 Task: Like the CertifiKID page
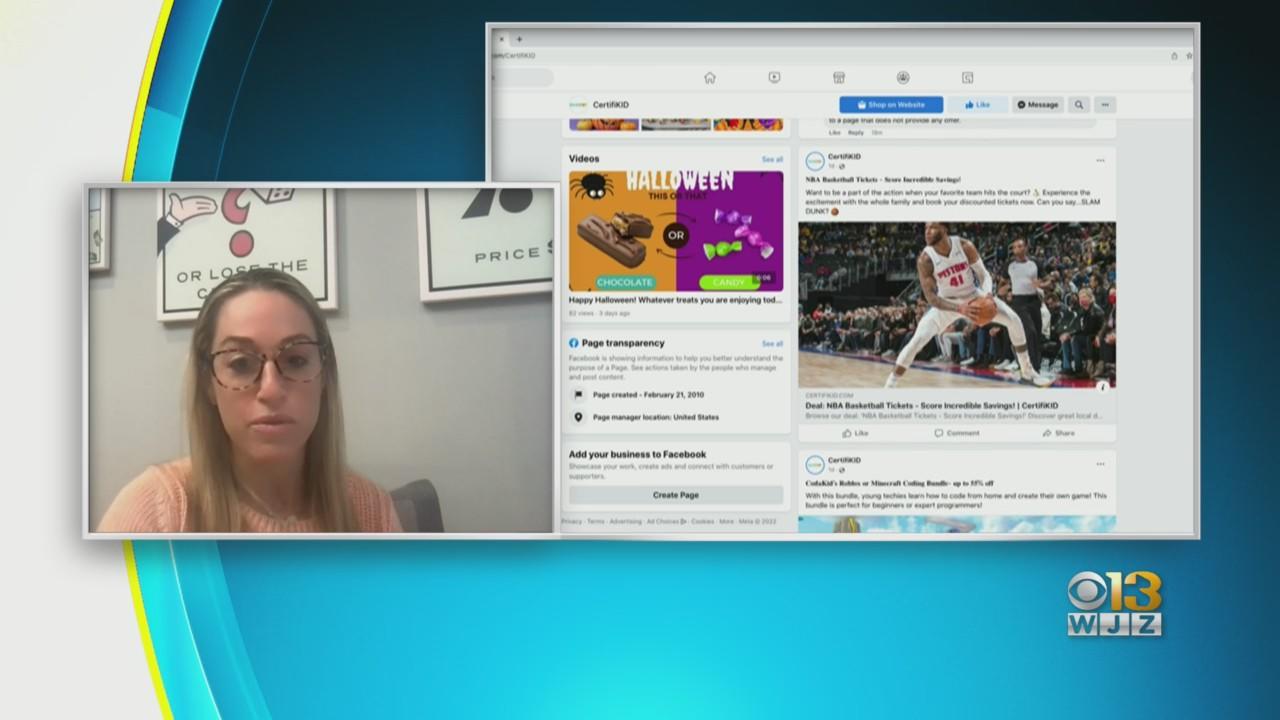pos(977,105)
